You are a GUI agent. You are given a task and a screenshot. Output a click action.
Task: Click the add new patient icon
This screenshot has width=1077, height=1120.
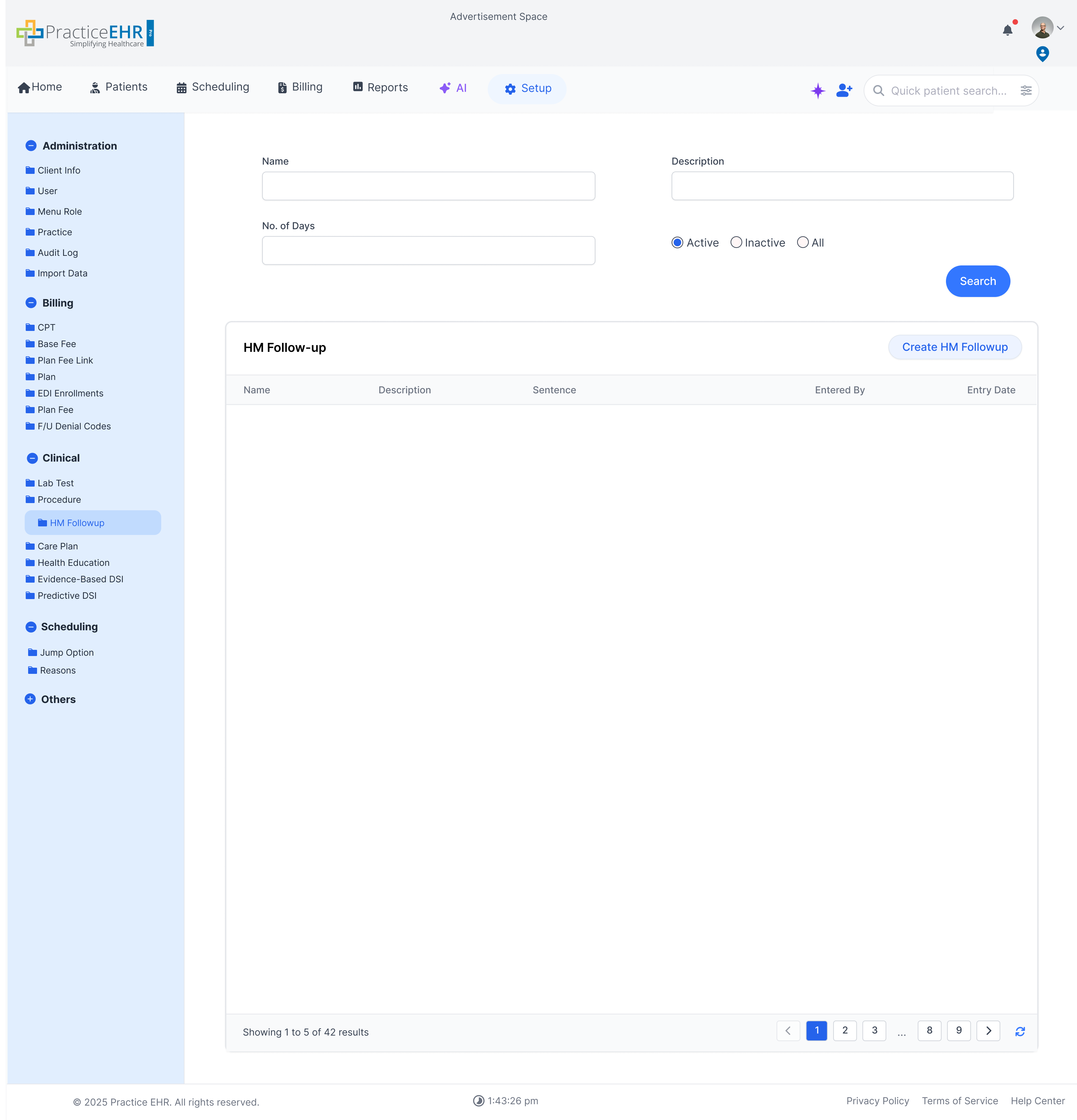coord(844,90)
